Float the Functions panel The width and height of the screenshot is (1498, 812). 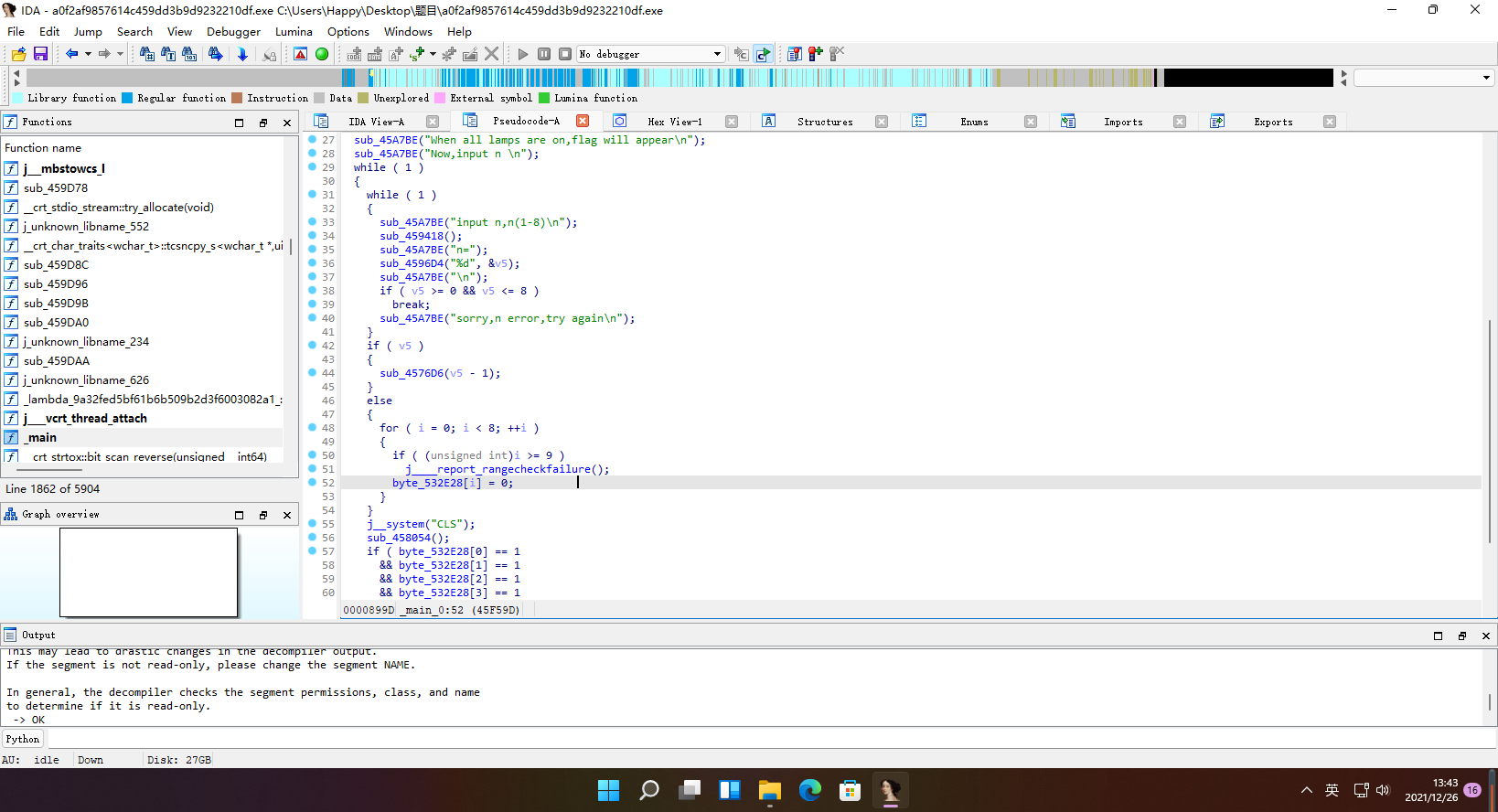tap(263, 123)
